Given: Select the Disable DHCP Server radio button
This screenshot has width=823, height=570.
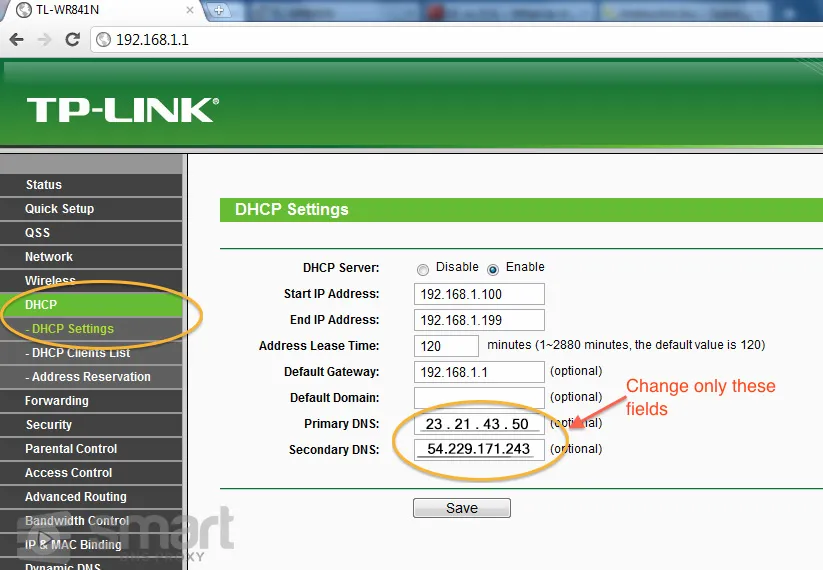Looking at the screenshot, I should [423, 269].
